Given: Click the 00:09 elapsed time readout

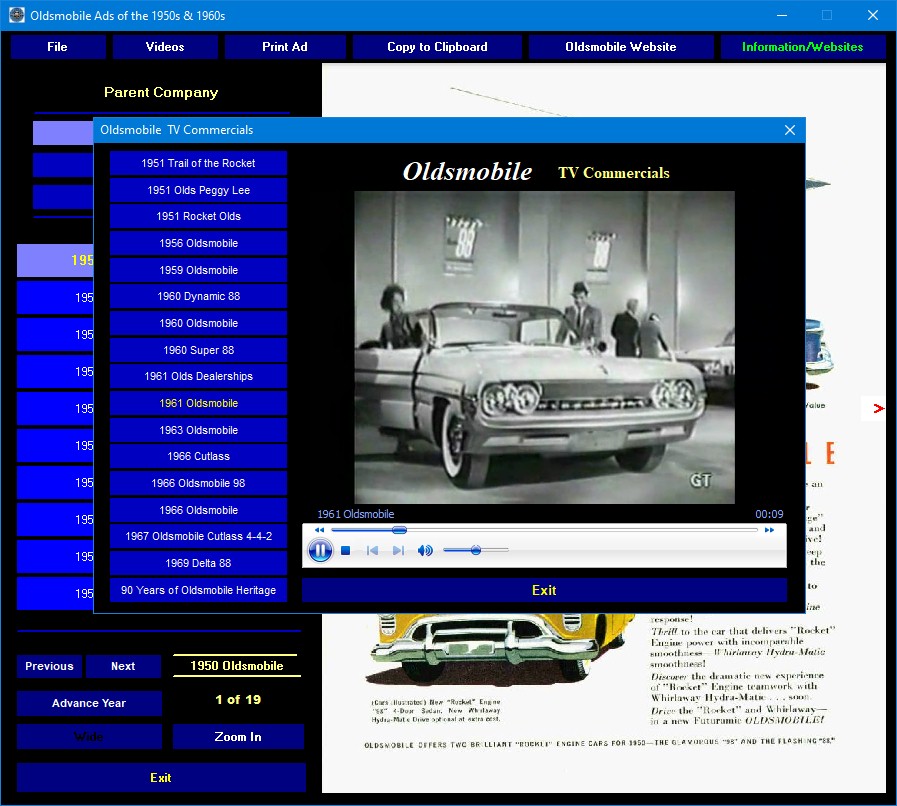Looking at the screenshot, I should pos(769,514).
